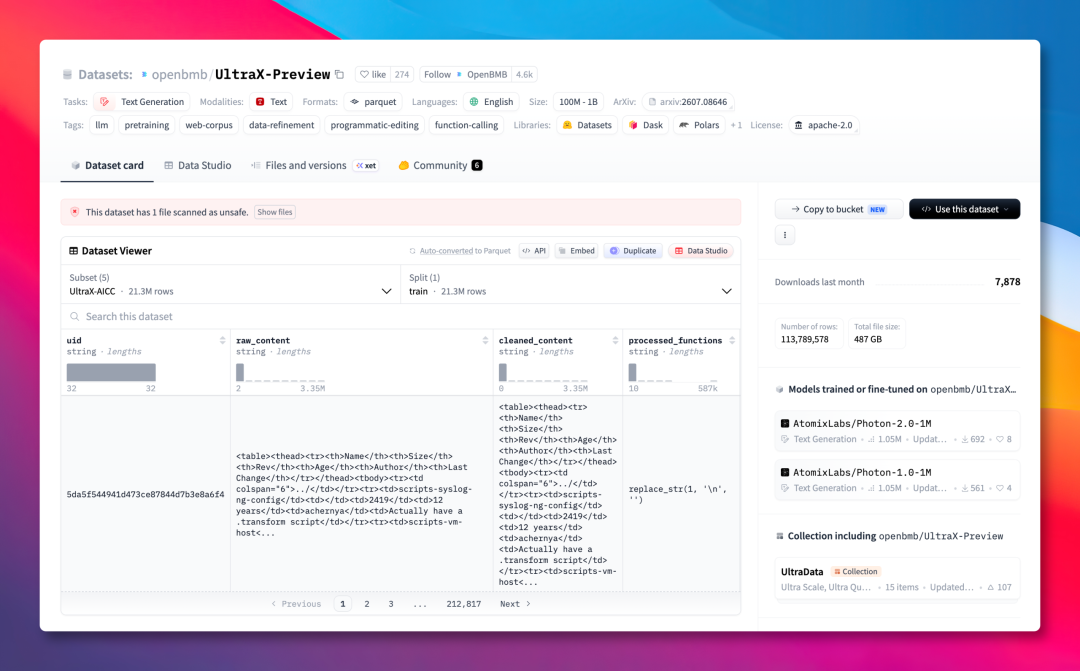This screenshot has width=1080, height=671.
Task: Open the Files and versions tab
Action: (314, 165)
